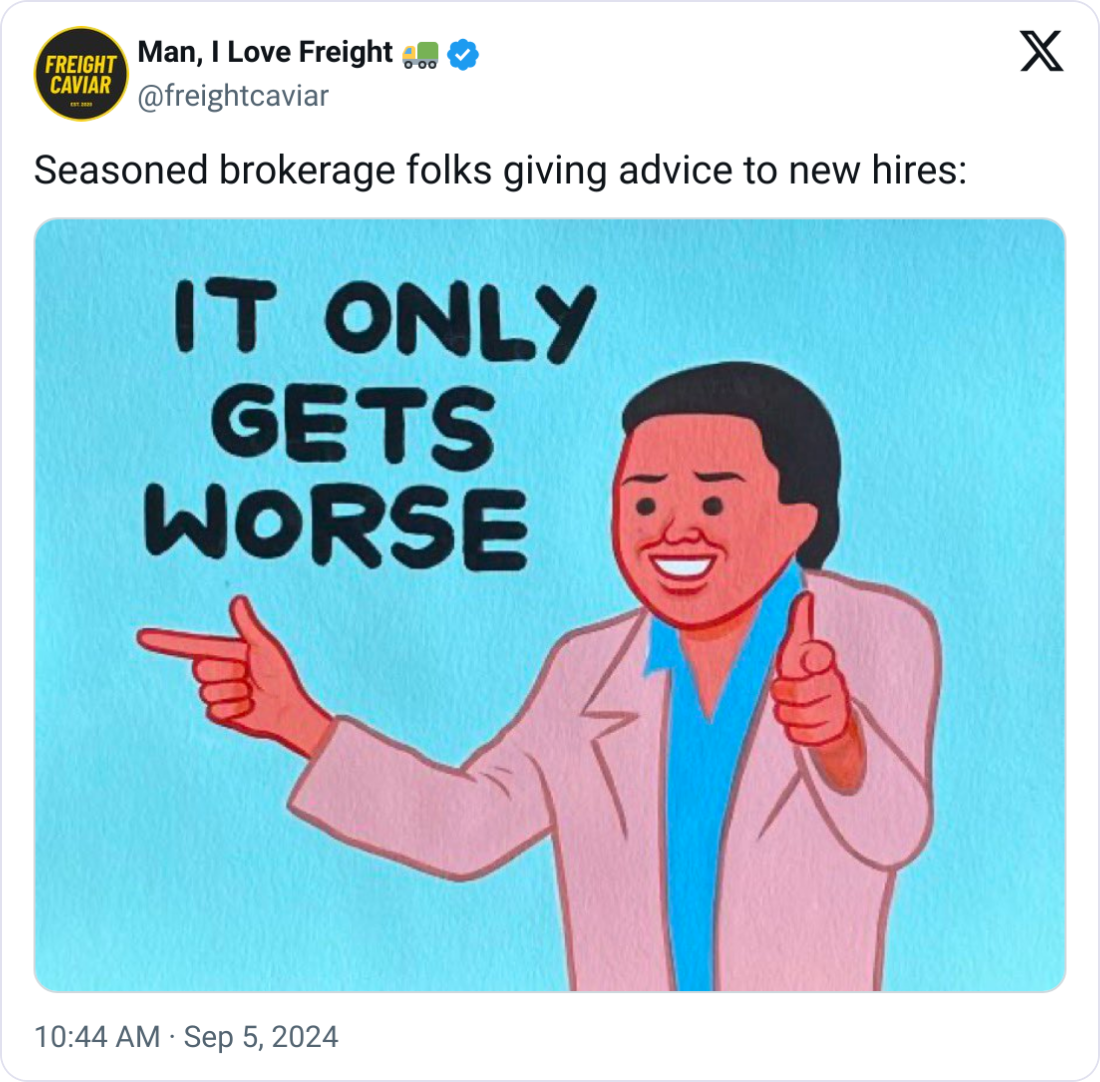Click the Sep 5, 2024 date
This screenshot has width=1100, height=1082.
[x=261, y=1036]
